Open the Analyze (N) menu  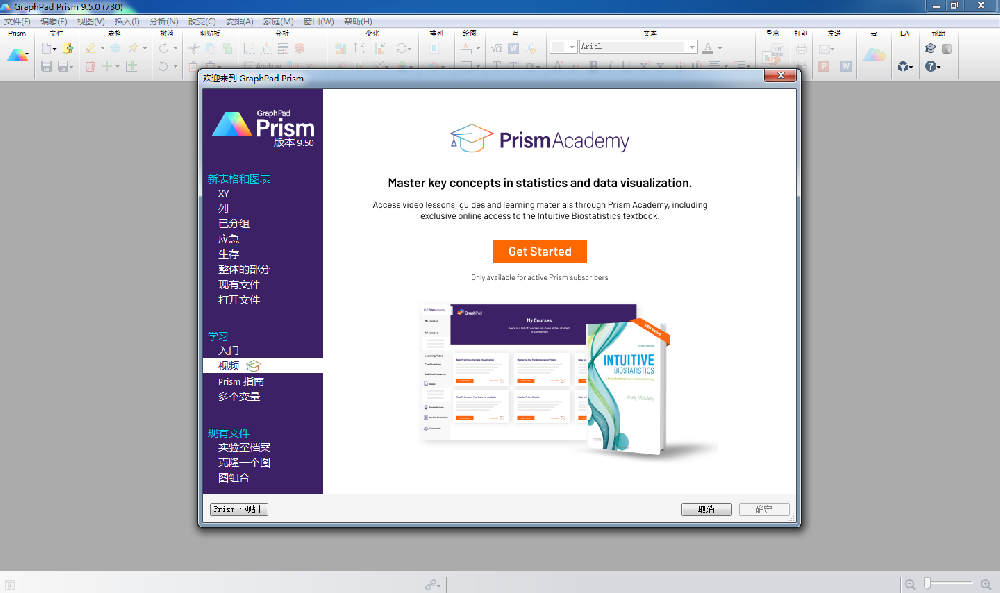[x=164, y=21]
